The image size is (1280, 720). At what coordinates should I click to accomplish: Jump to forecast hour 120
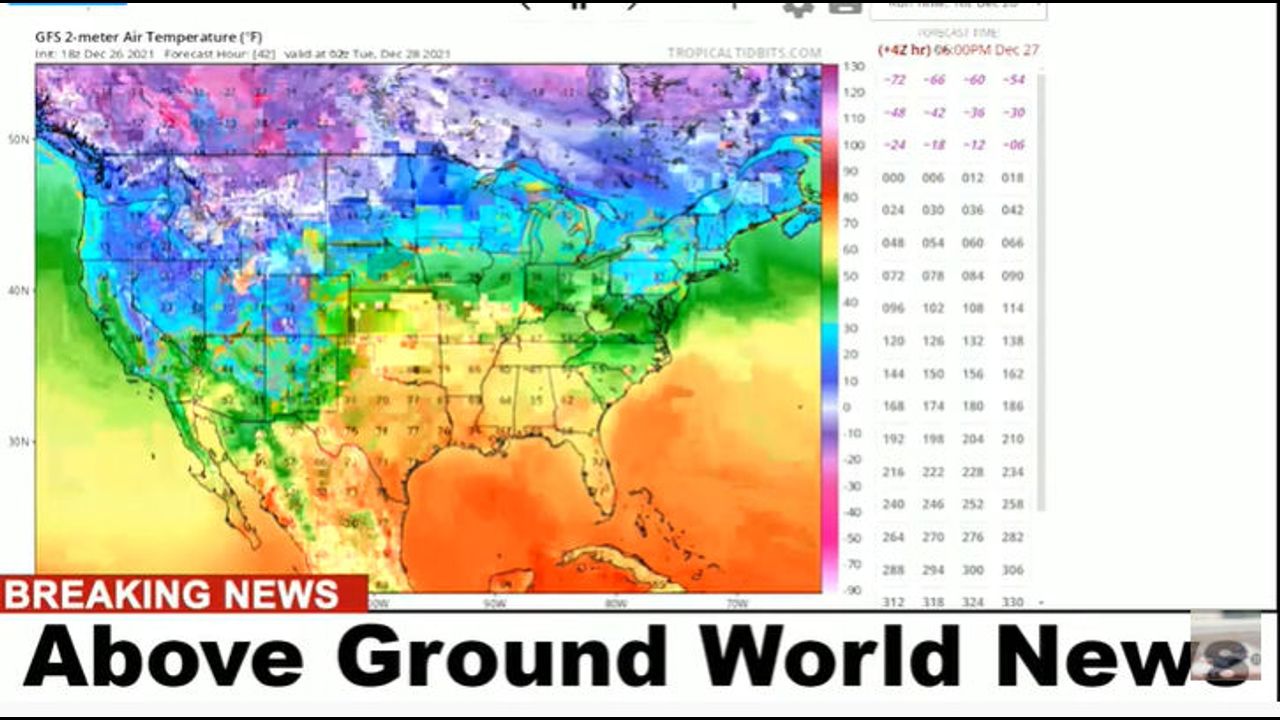click(893, 341)
